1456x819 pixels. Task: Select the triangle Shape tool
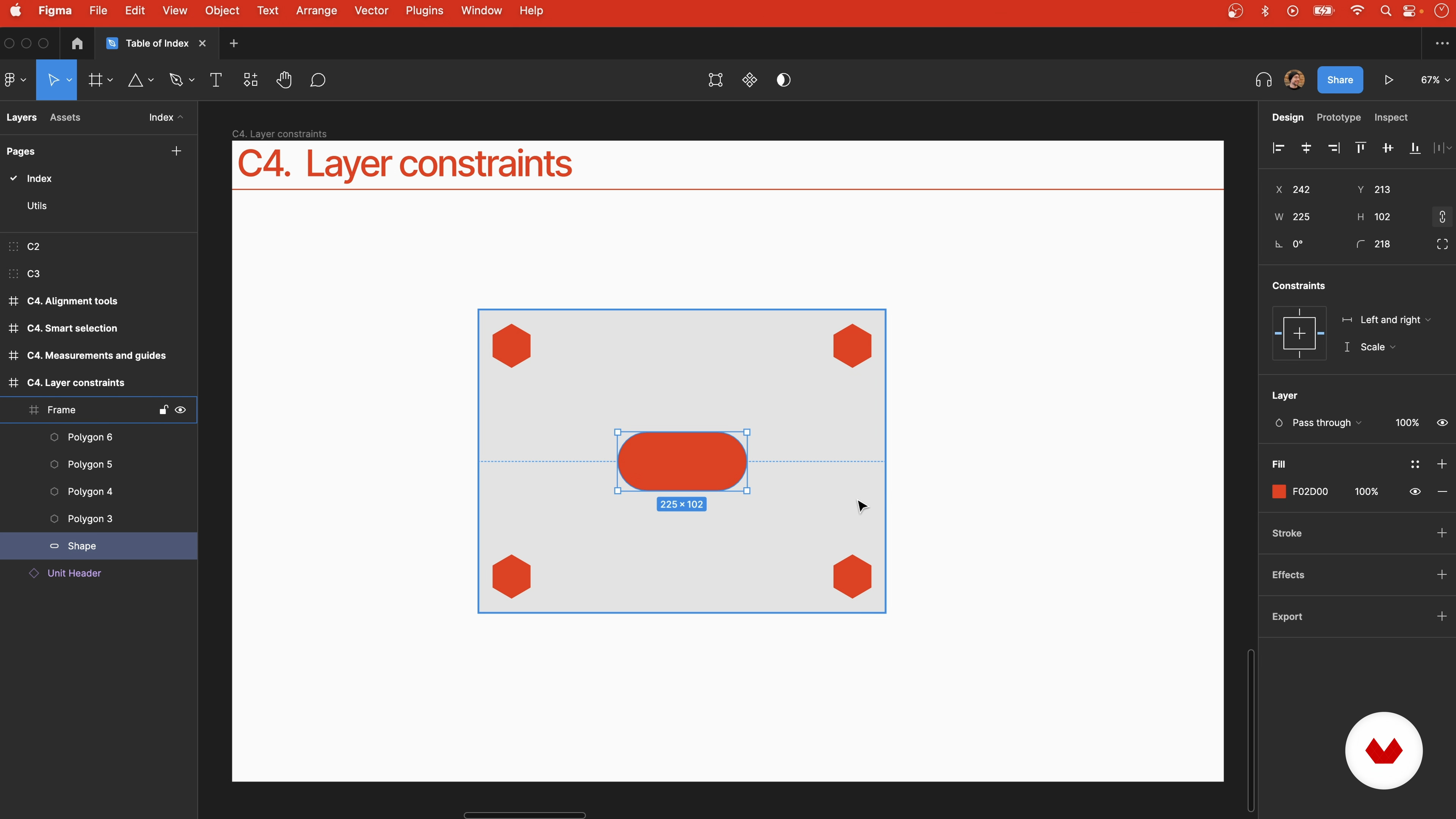point(135,80)
